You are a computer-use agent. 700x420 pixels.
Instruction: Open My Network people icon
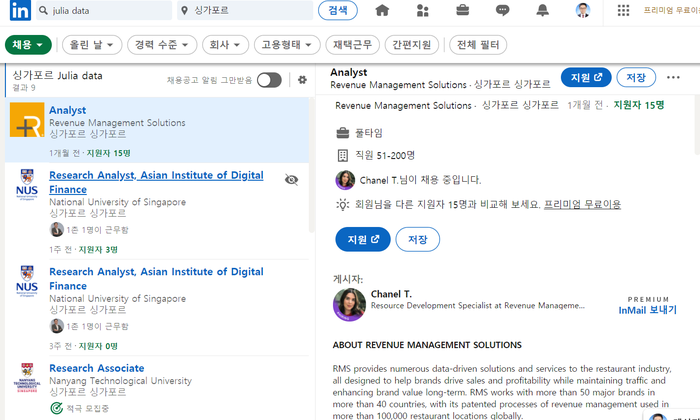pos(422,10)
